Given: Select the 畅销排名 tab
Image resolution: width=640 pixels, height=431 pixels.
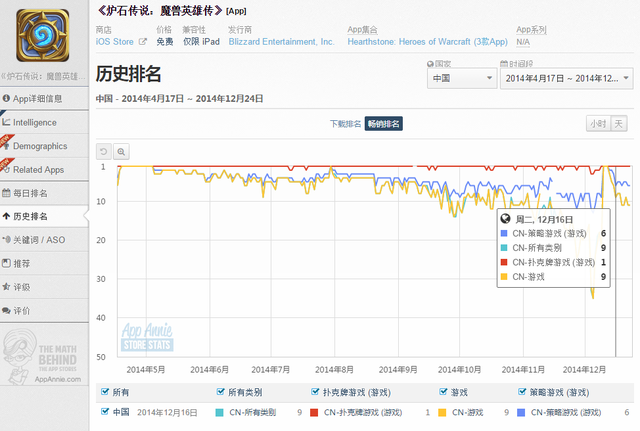Looking at the screenshot, I should [x=383, y=124].
